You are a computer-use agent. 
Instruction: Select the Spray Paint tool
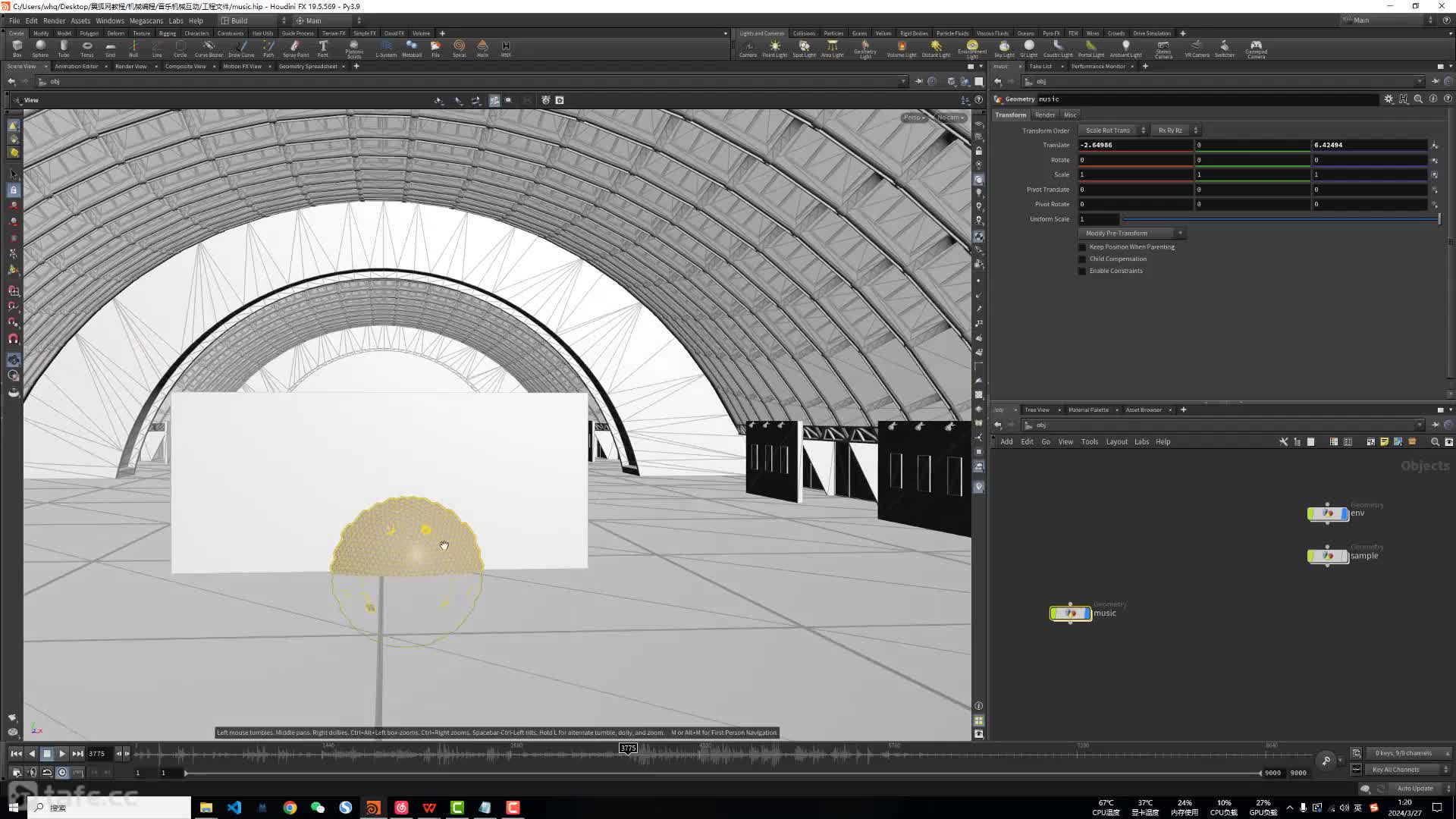click(x=296, y=49)
